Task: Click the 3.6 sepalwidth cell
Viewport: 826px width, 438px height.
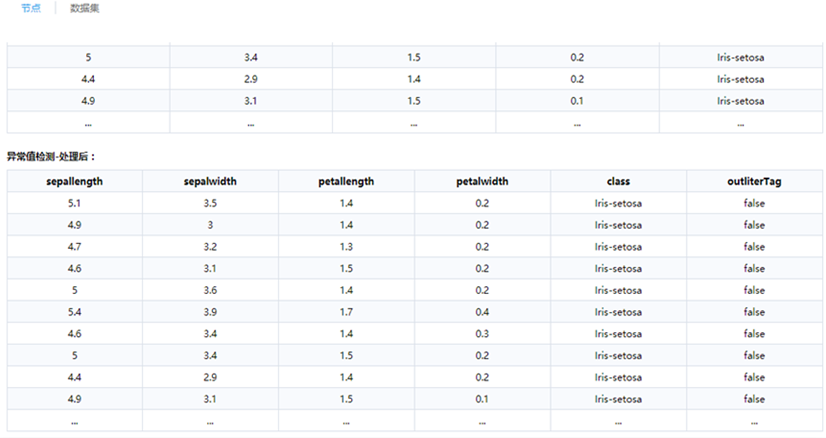Action: (x=210, y=290)
